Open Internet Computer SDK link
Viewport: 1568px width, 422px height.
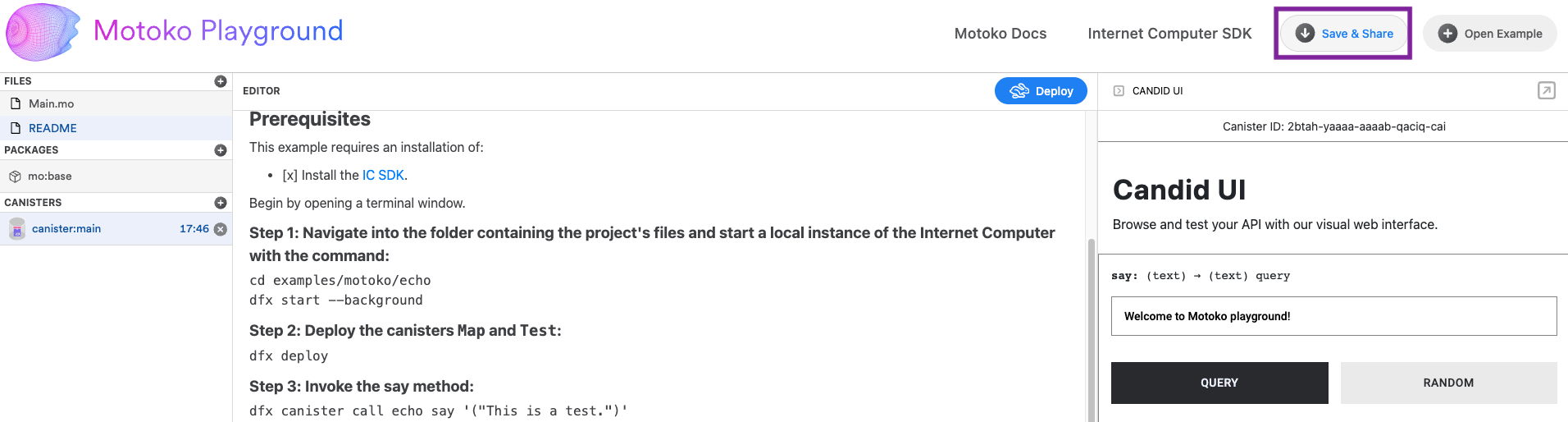1169,34
